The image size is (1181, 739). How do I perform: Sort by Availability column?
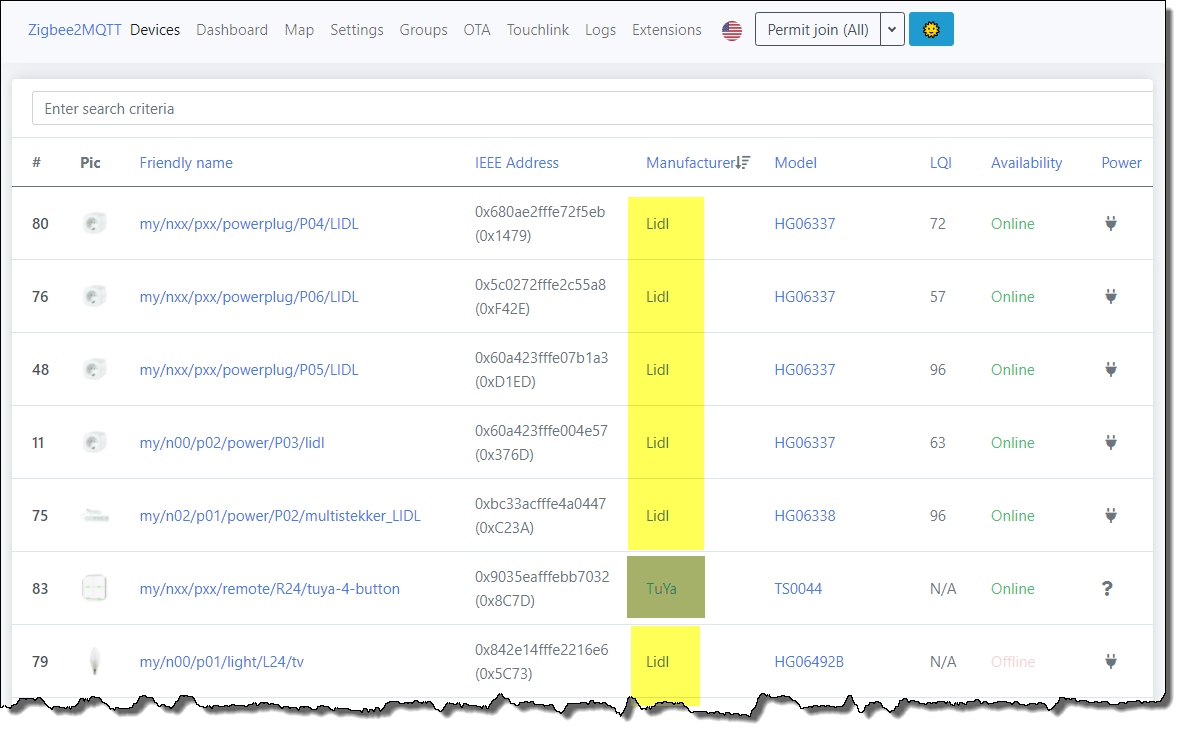click(x=1027, y=163)
